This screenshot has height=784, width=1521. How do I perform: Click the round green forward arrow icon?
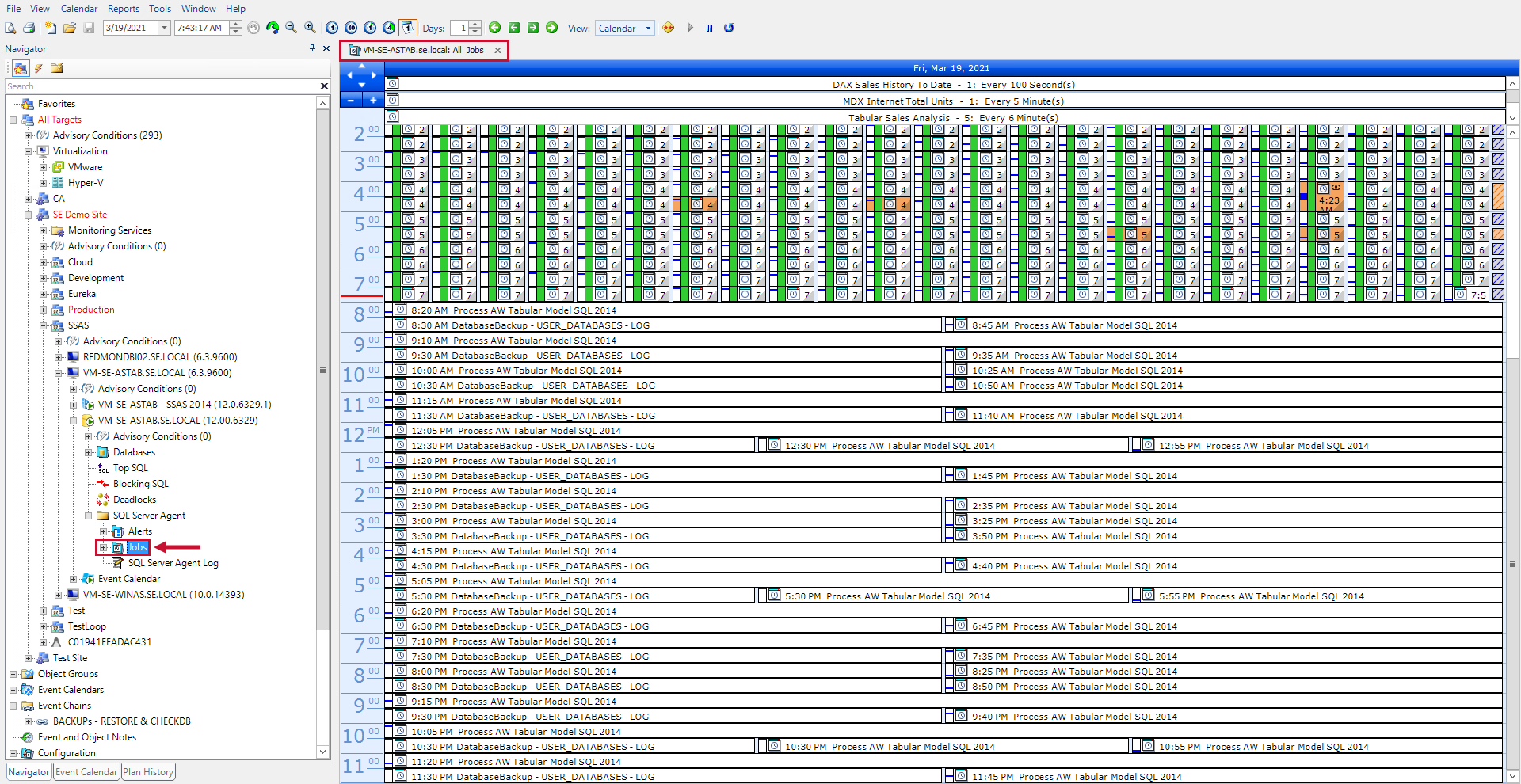pos(551,28)
